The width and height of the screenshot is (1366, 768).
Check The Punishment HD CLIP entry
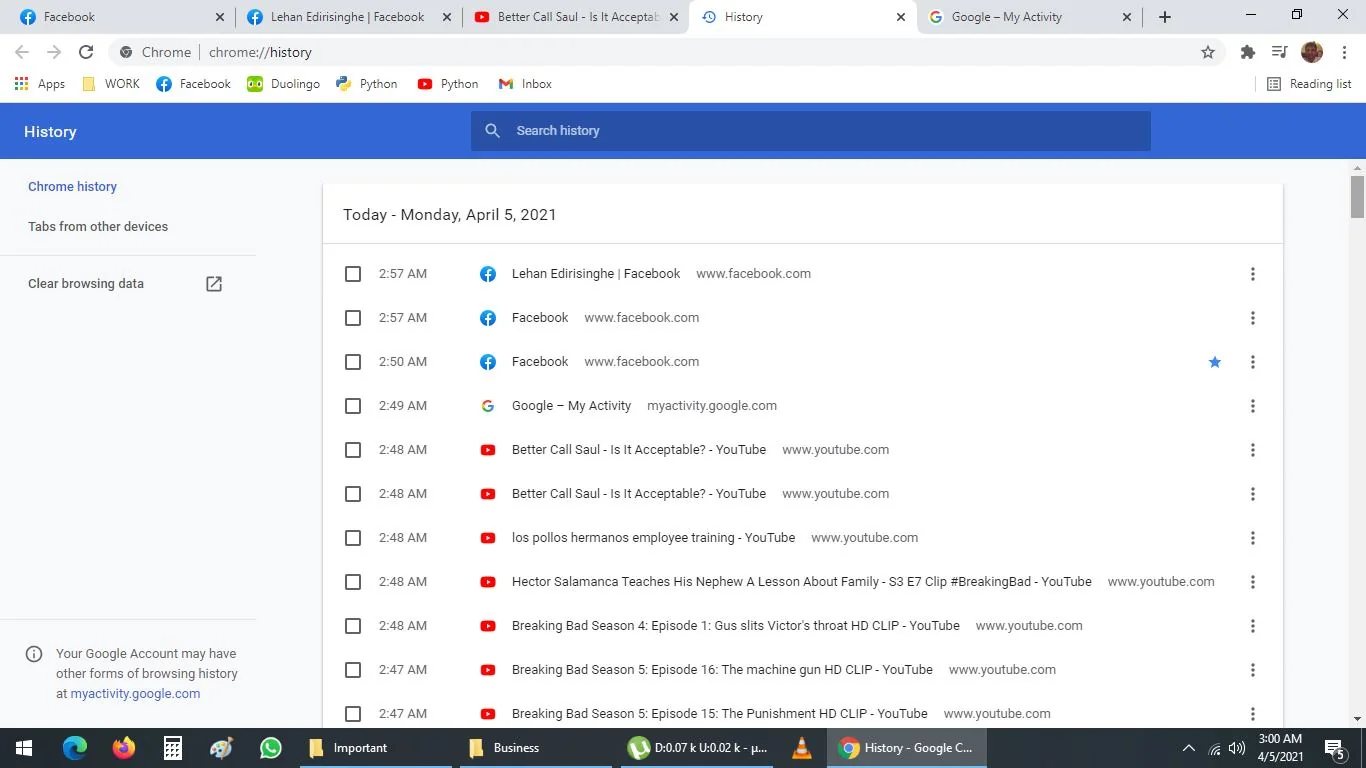[x=353, y=714]
